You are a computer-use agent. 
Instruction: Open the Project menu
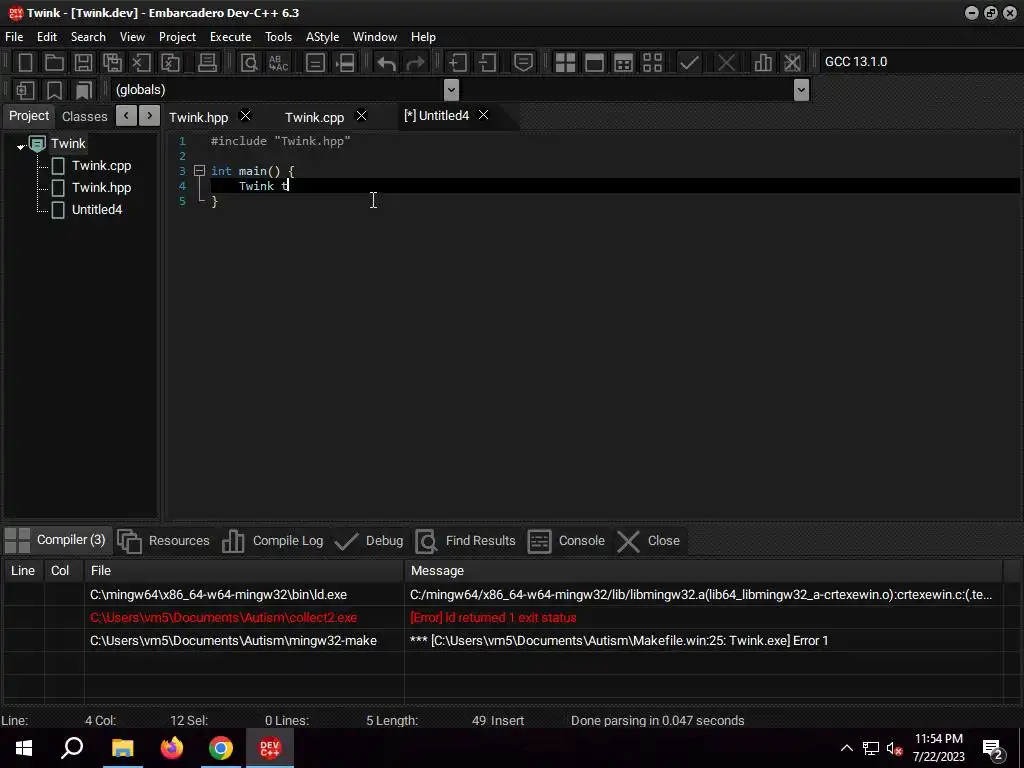tap(177, 37)
